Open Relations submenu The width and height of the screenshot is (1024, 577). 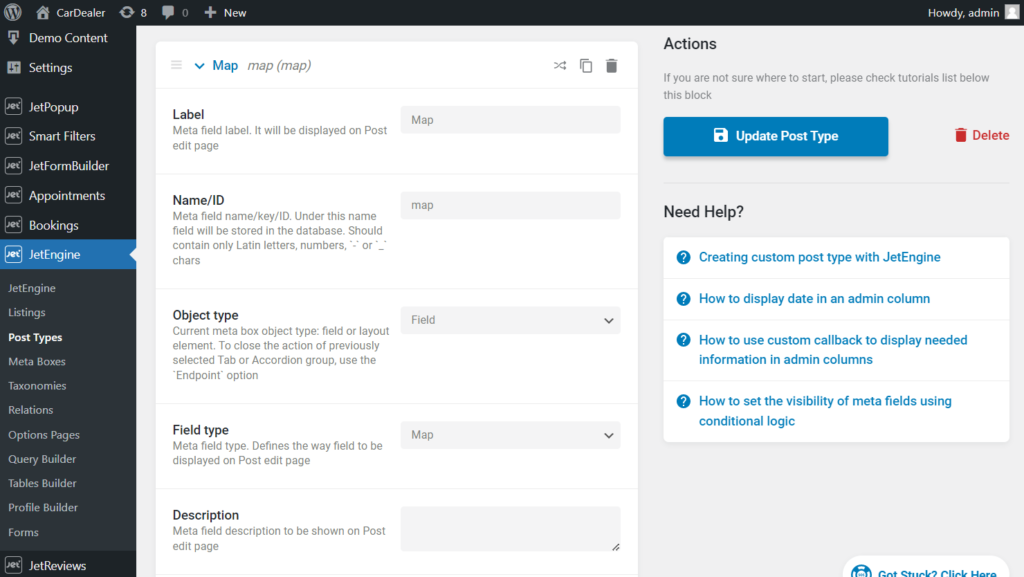pos(31,410)
